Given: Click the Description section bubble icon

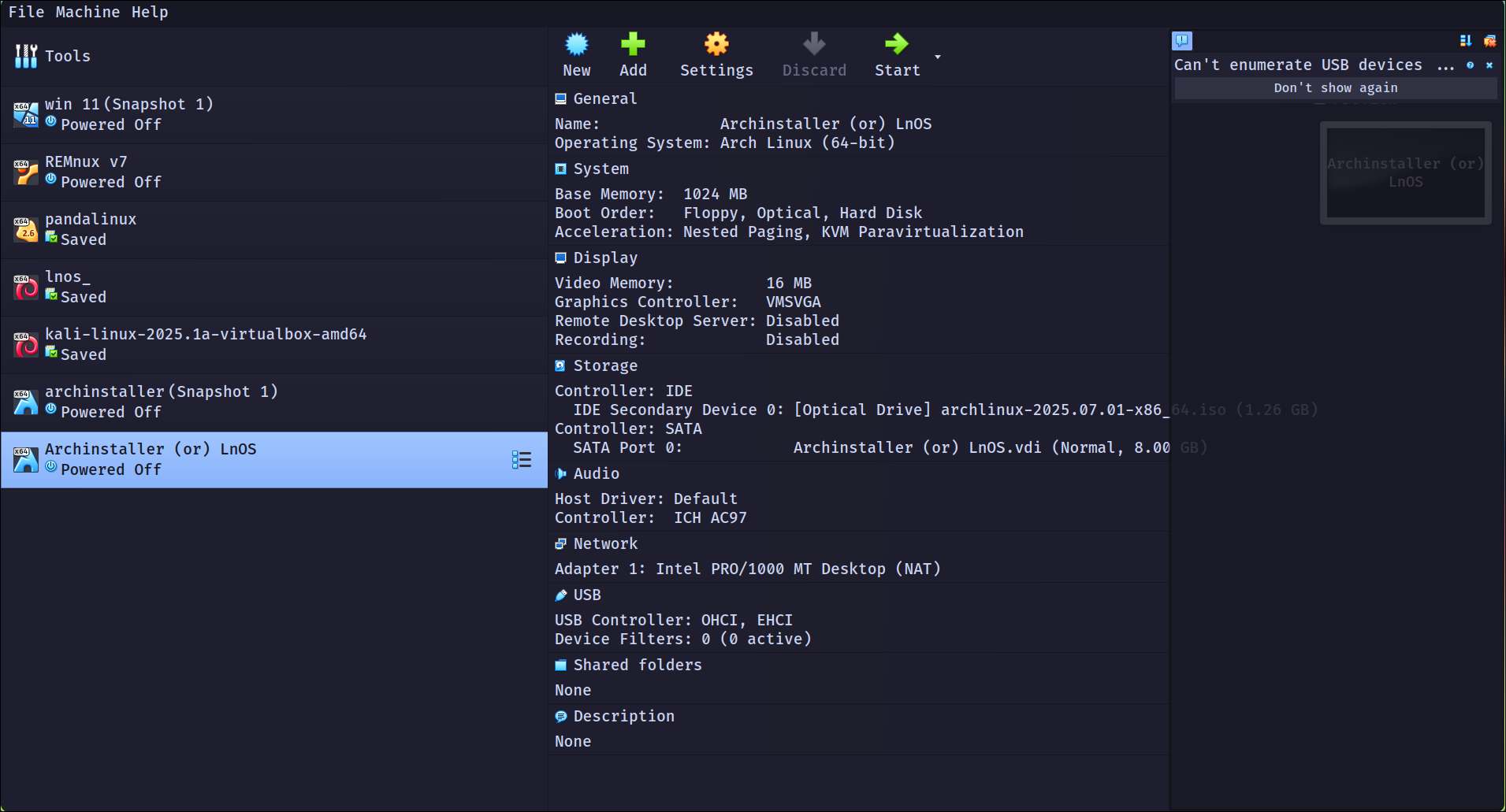Looking at the screenshot, I should (560, 716).
